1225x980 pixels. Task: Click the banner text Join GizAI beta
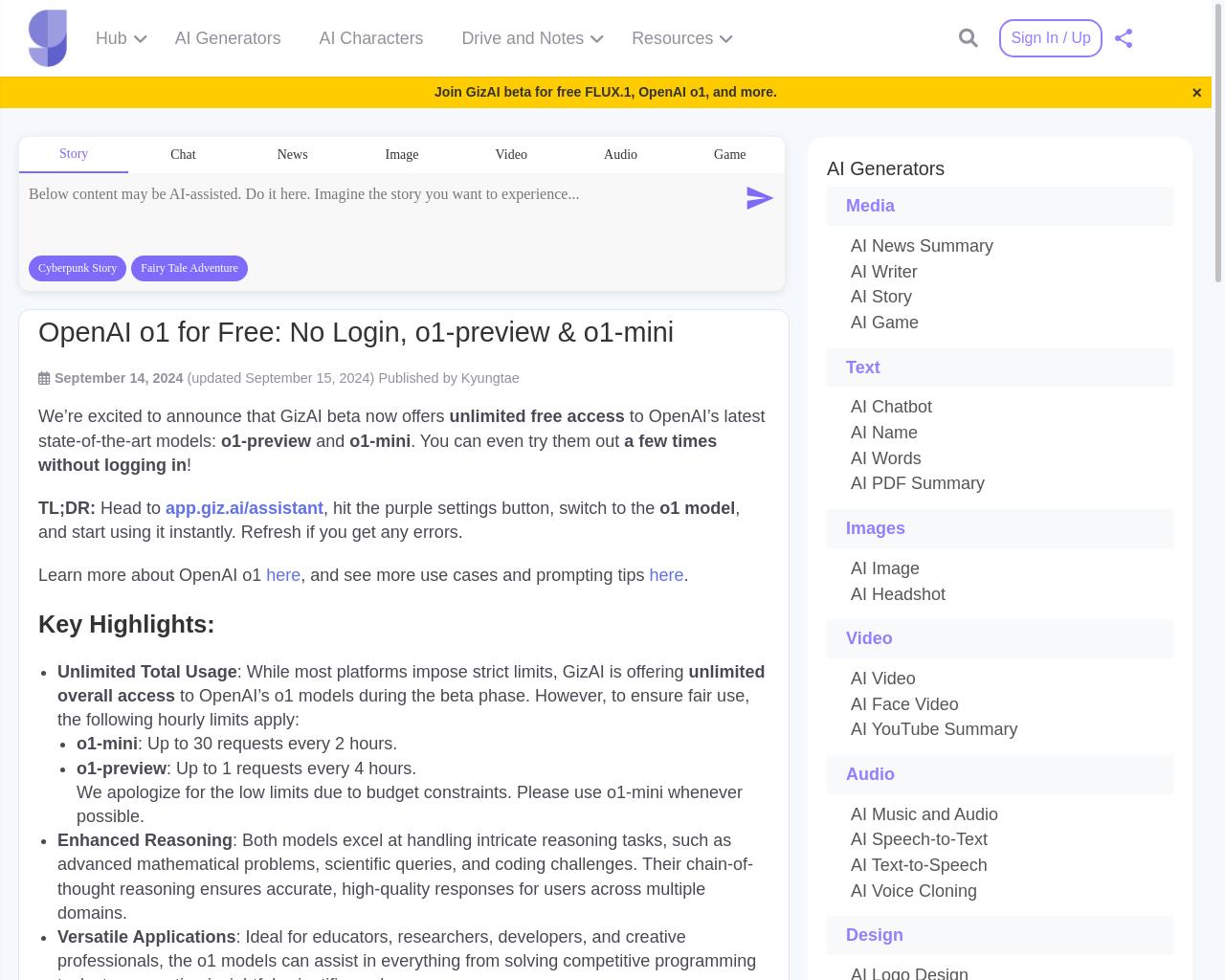coord(606,92)
